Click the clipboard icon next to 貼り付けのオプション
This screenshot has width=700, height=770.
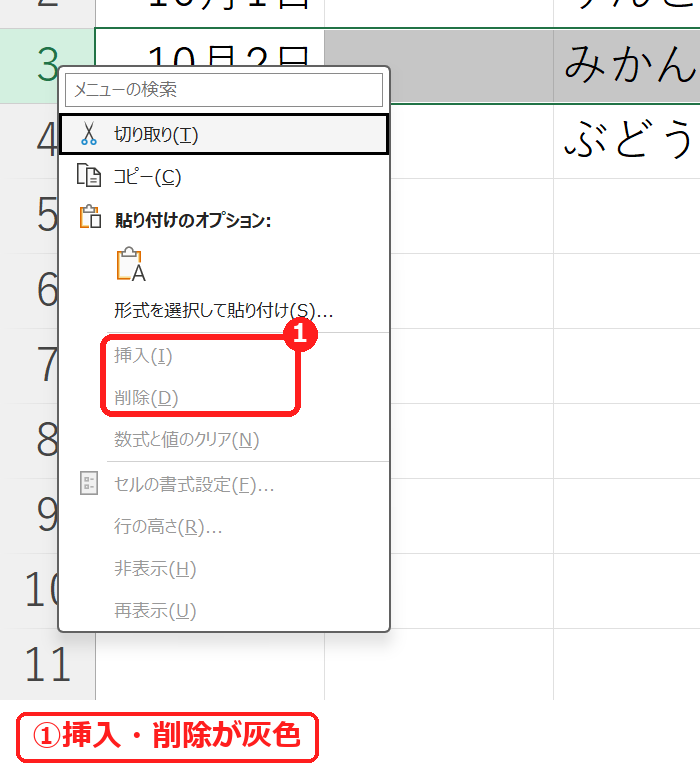click(90, 217)
